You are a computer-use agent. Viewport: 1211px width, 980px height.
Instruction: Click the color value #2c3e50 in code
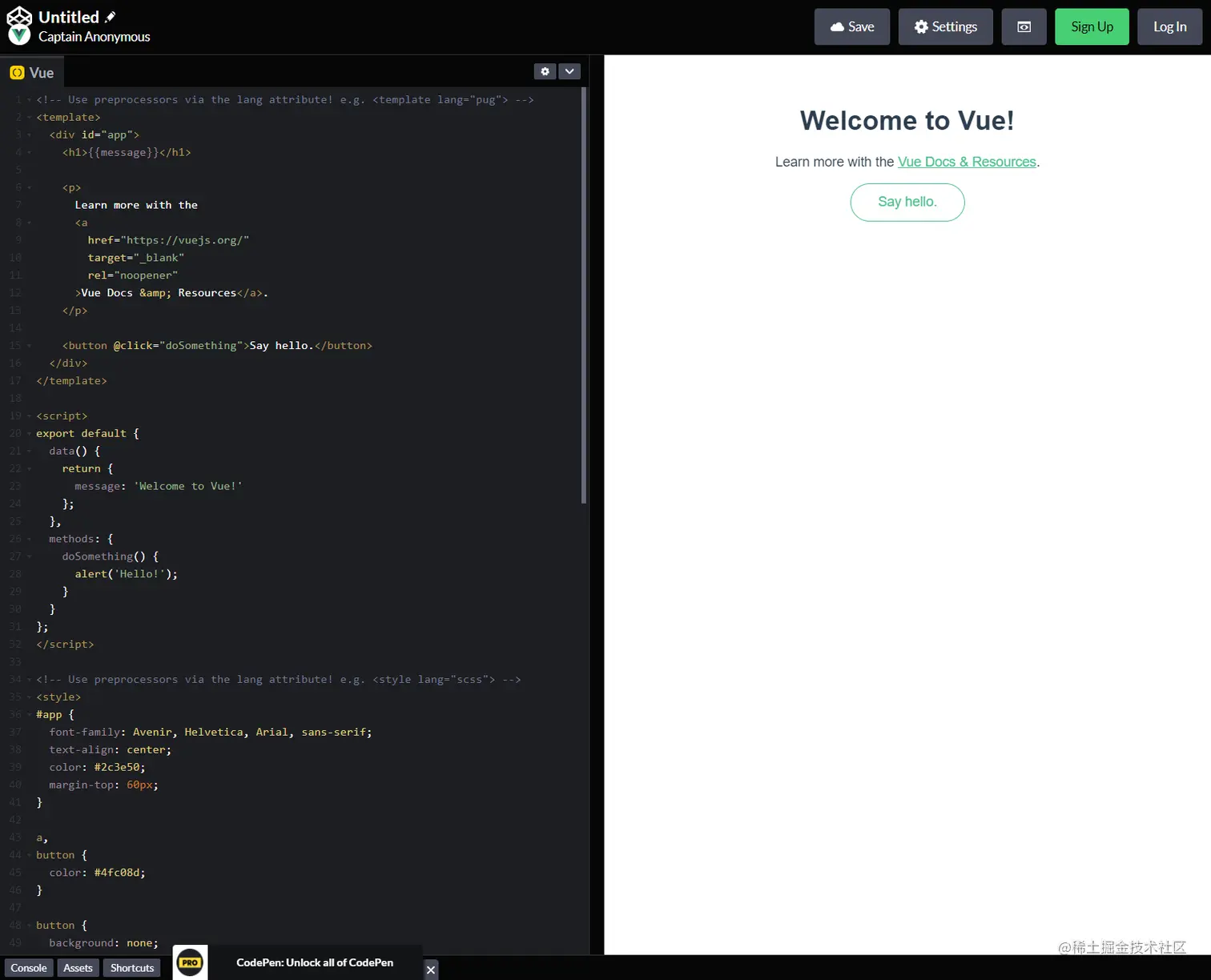pyautogui.click(x=117, y=768)
